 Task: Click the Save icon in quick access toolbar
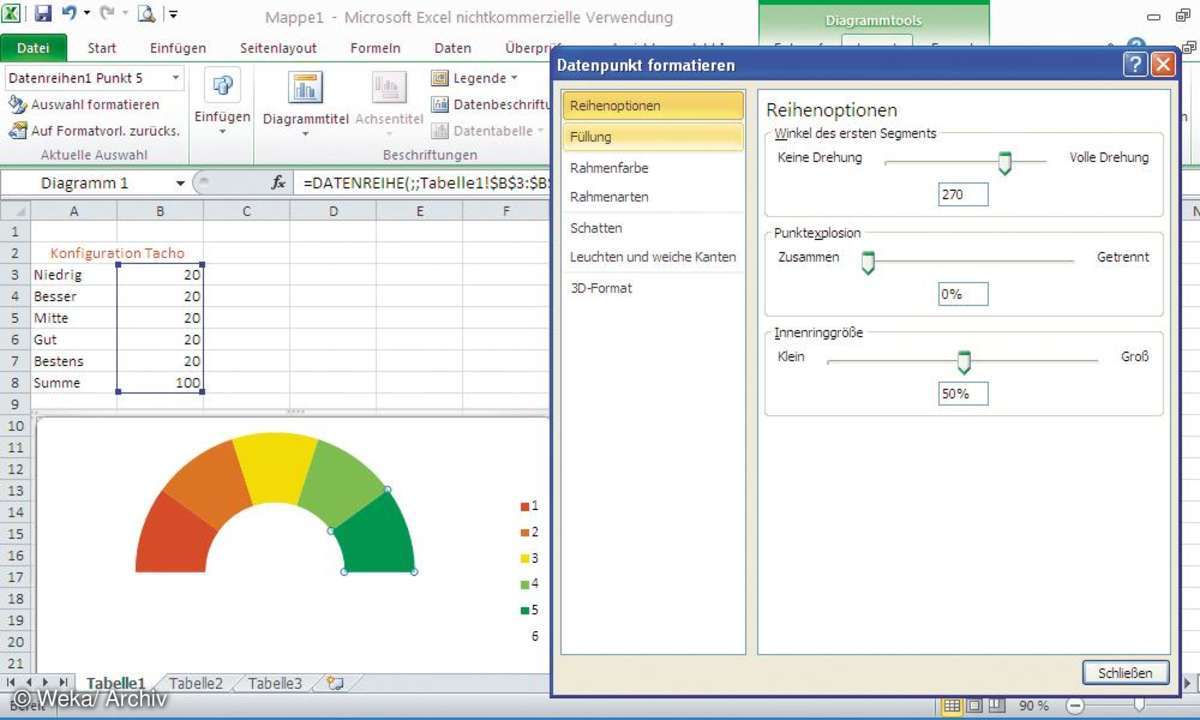click(x=43, y=14)
